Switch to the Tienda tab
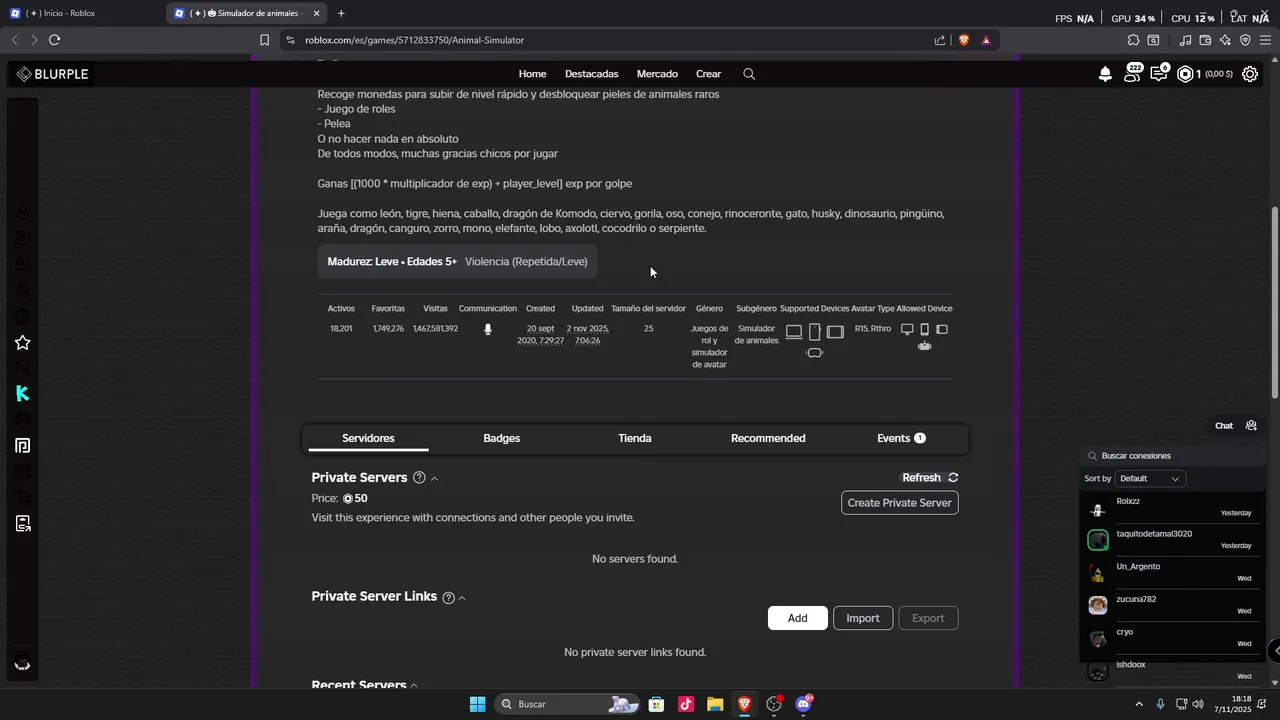The height and width of the screenshot is (720, 1280). (x=635, y=438)
